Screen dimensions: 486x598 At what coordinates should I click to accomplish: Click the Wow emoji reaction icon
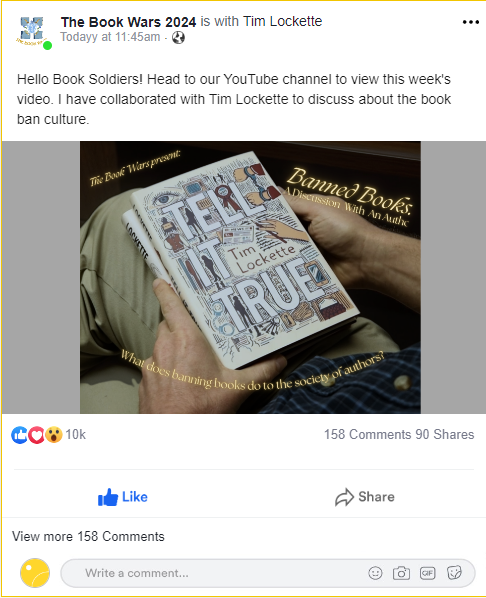(54, 435)
